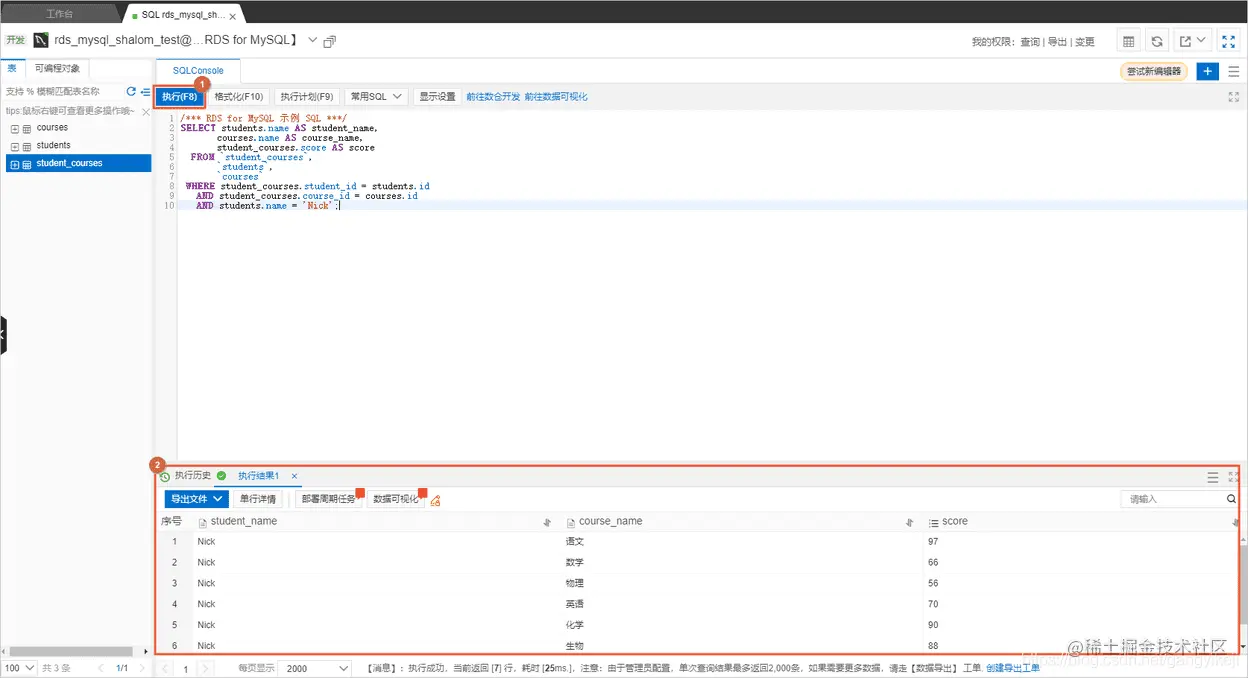
Task: Follow the 前往数据可视化 link
Action: pos(556,97)
